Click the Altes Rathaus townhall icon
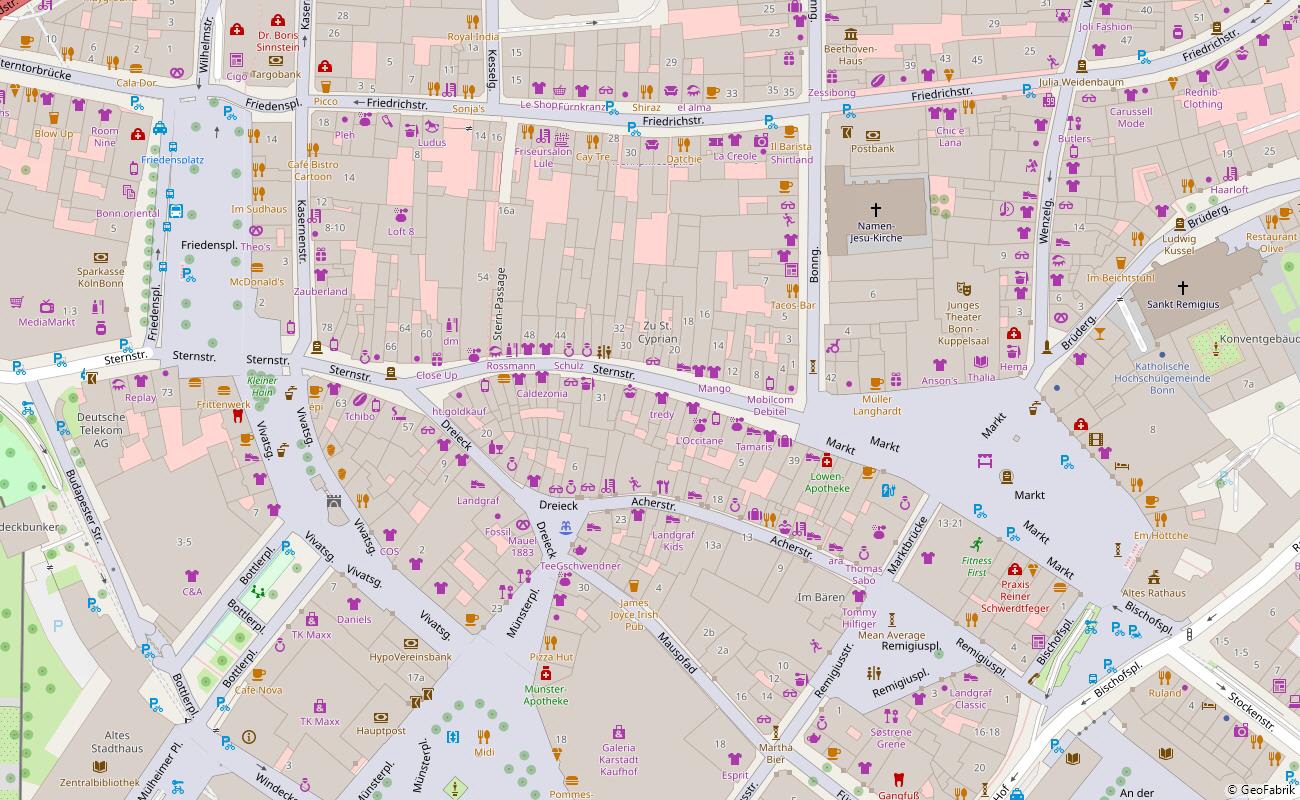This screenshot has height=800, width=1300. point(1153,577)
